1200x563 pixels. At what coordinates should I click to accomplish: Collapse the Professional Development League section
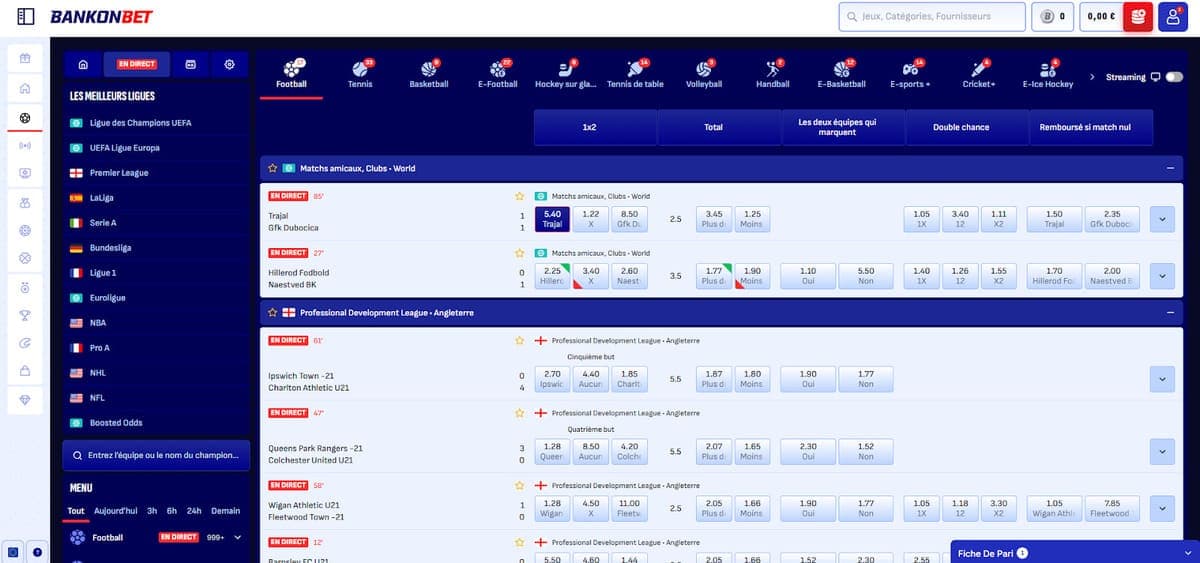point(1169,312)
